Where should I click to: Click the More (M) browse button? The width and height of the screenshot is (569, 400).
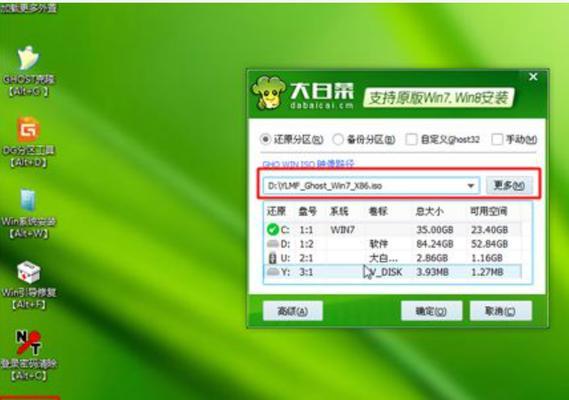point(509,185)
